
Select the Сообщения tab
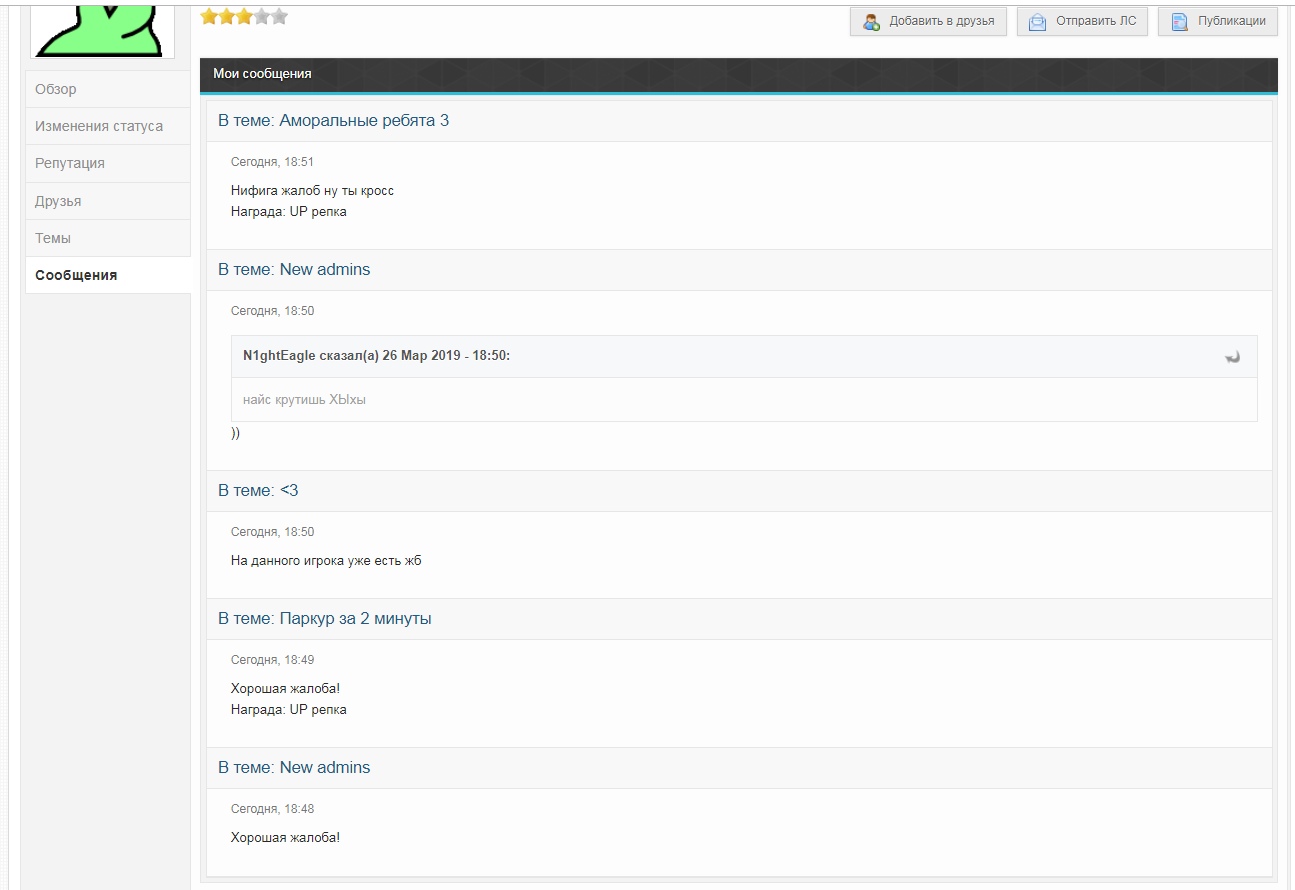(x=108, y=275)
